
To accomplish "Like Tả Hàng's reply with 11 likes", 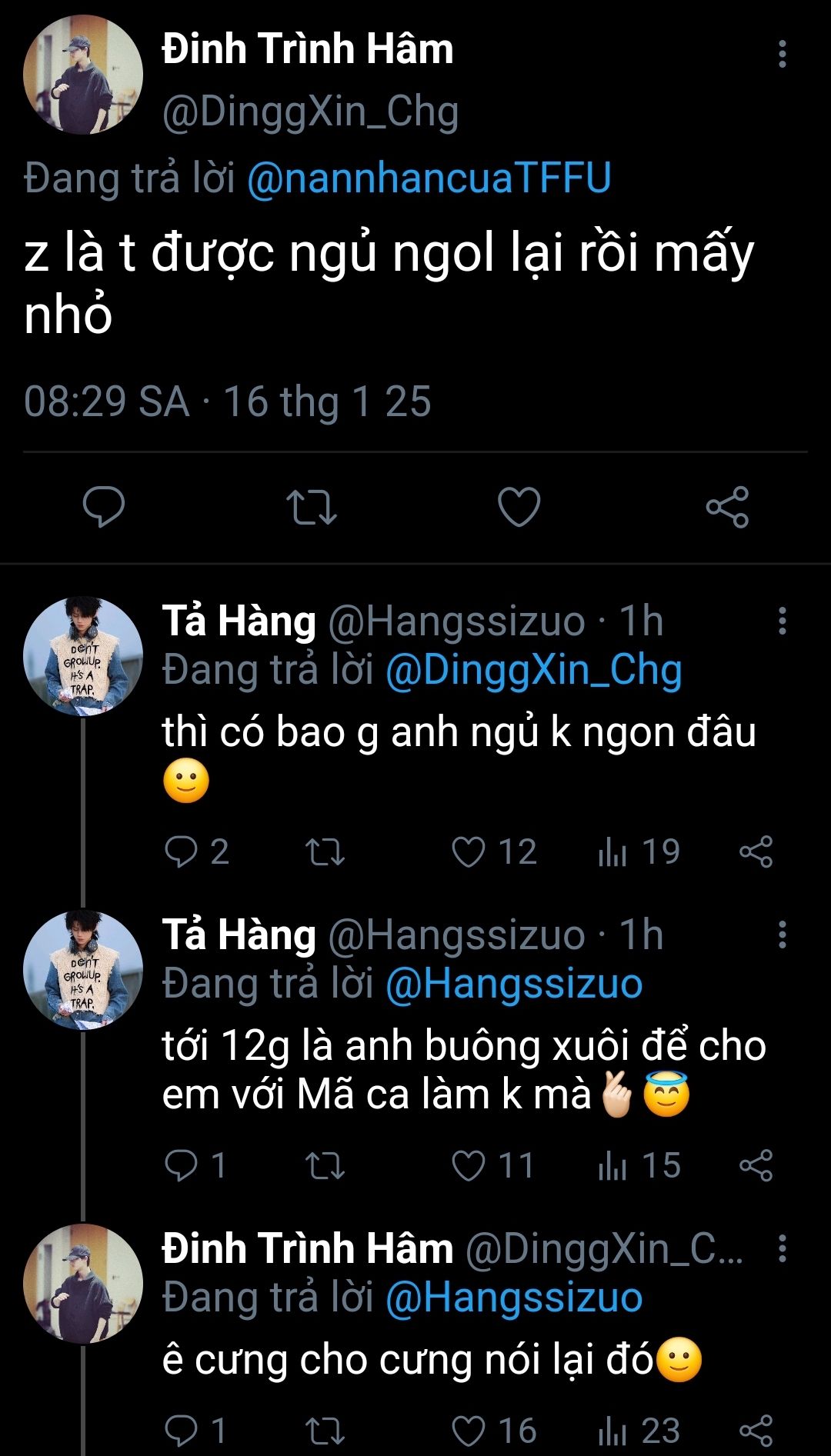I will click(x=468, y=1166).
